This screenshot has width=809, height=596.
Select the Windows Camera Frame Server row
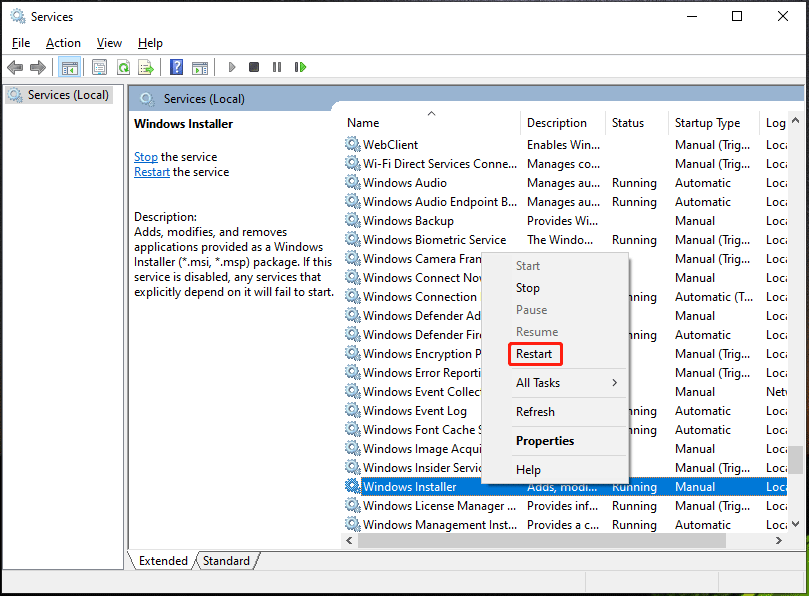click(413, 259)
